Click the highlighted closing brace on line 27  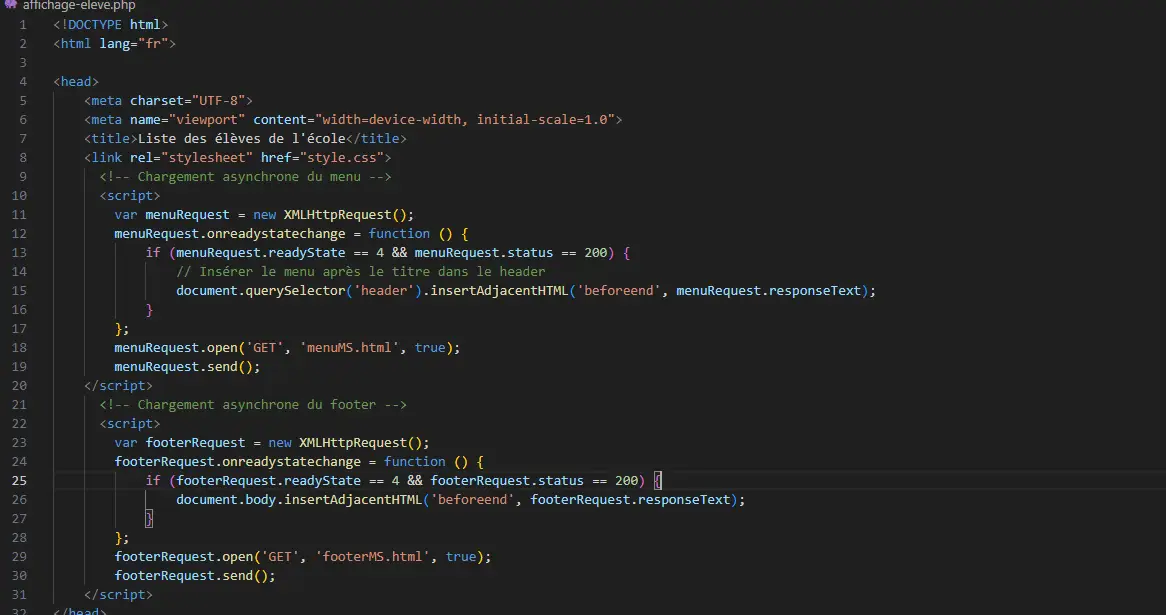click(x=149, y=519)
